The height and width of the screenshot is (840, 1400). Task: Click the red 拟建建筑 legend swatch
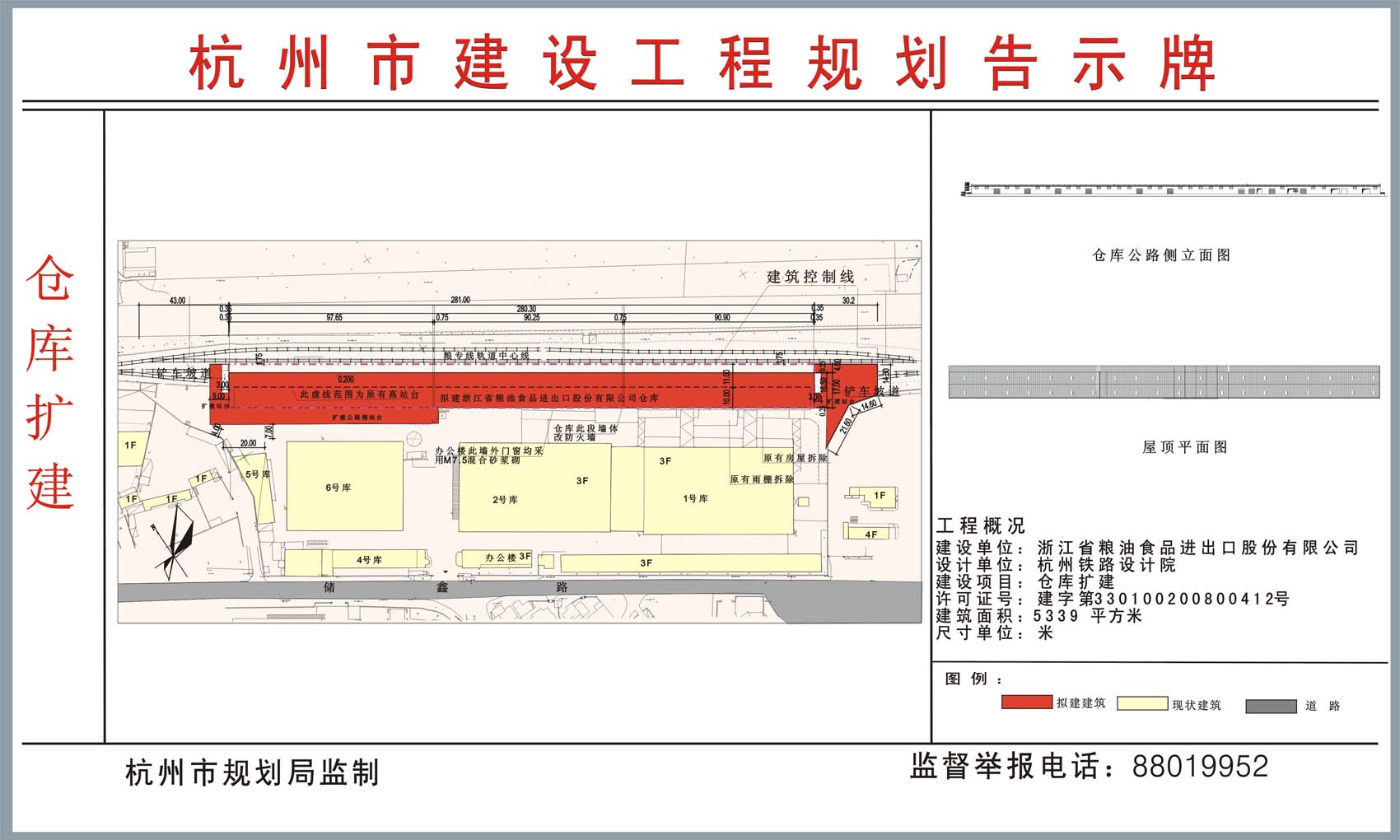point(1026,702)
